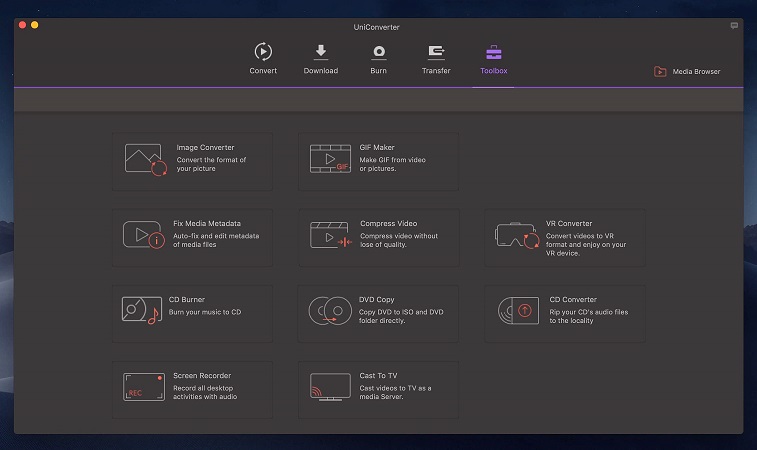Screen dimensions: 757x450
Task: Open VR Converter via its title
Action: [x=569, y=224]
